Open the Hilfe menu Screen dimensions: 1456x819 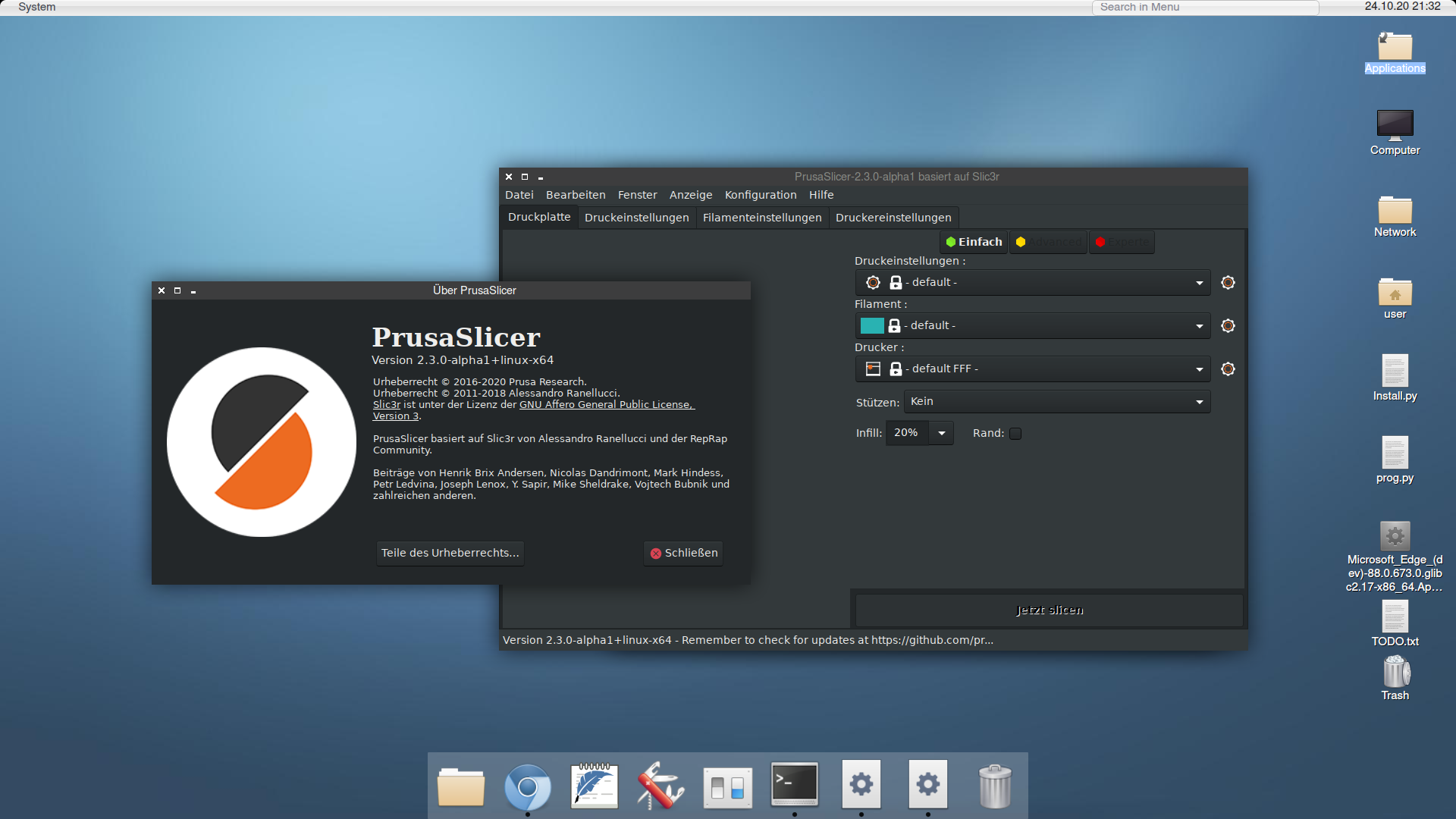point(821,195)
